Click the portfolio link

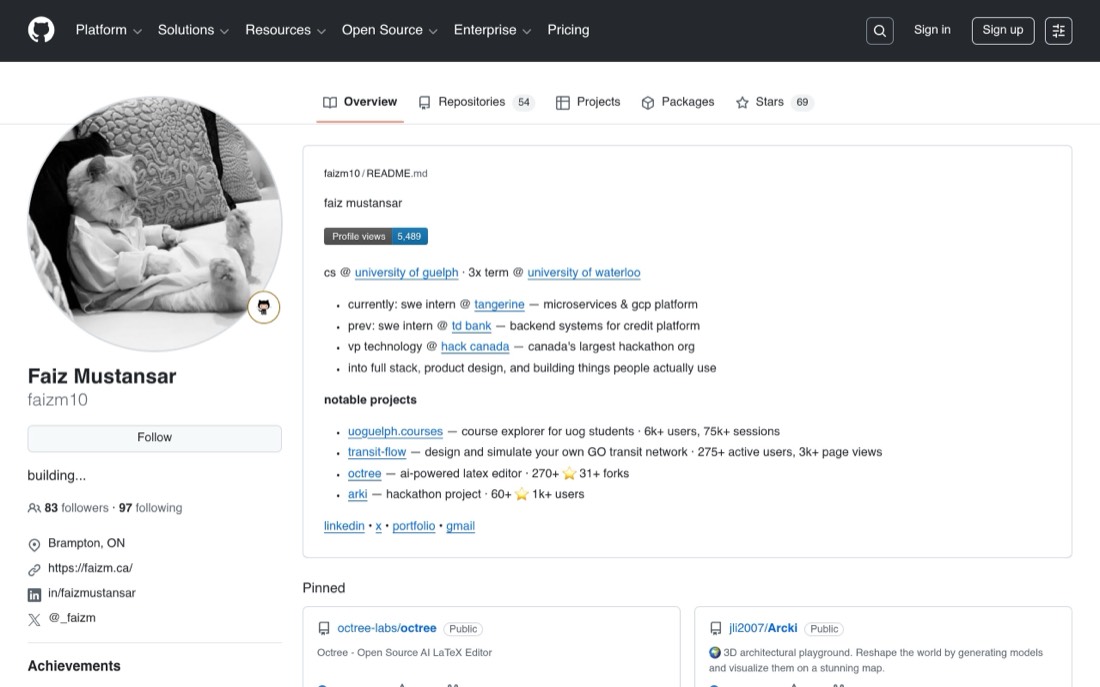coord(413,526)
